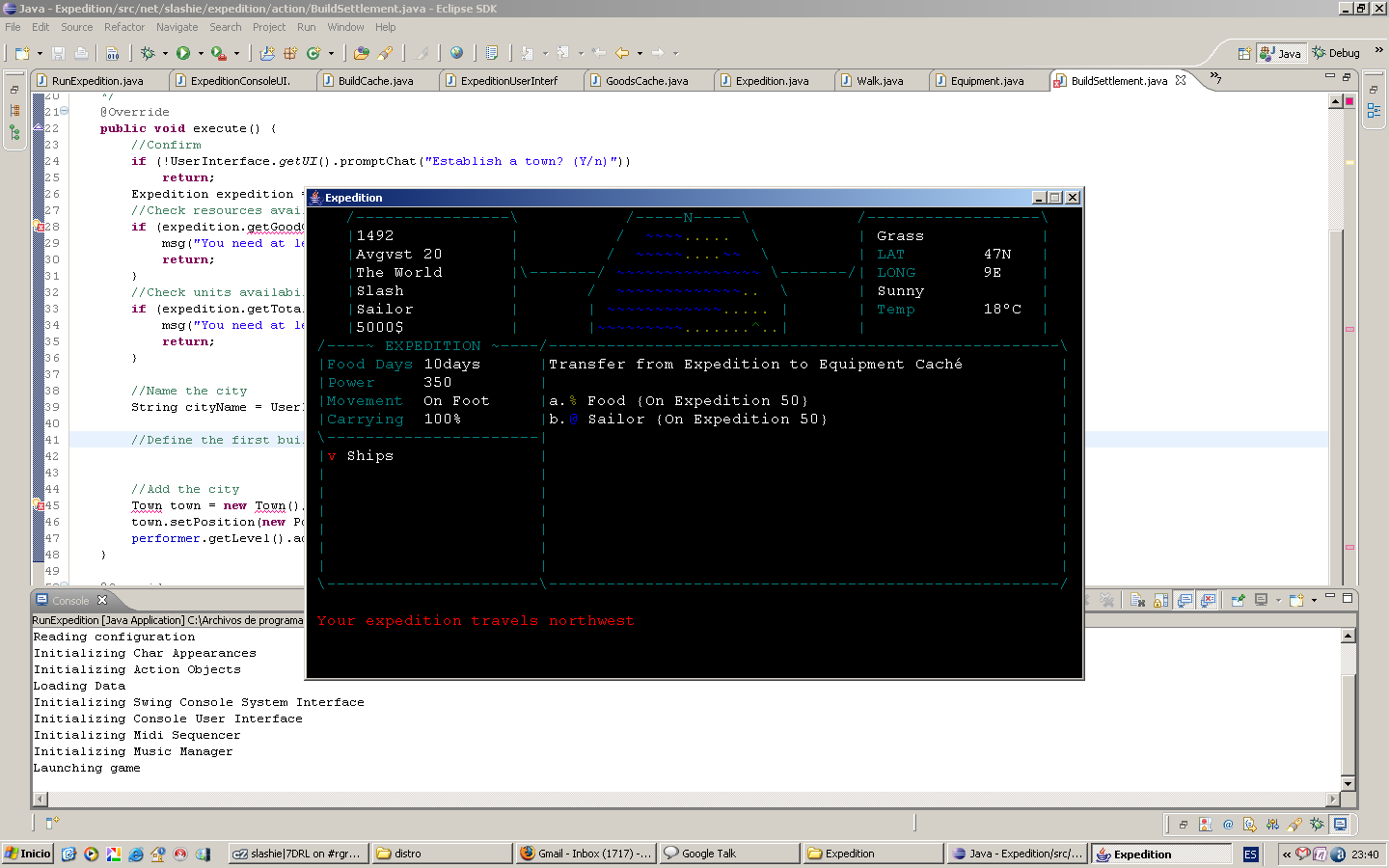
Task: Click the Inicio start button
Action: (27, 854)
